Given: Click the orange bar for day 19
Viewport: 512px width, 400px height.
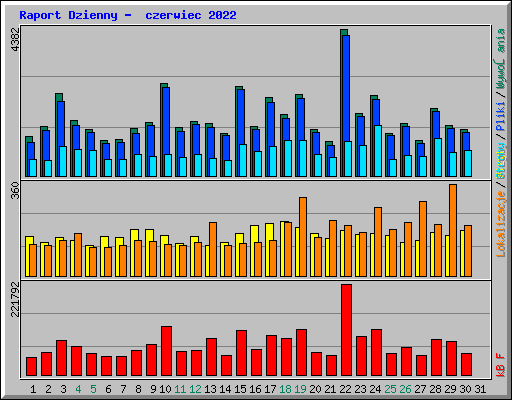Looking at the screenshot, I should tap(303, 237).
